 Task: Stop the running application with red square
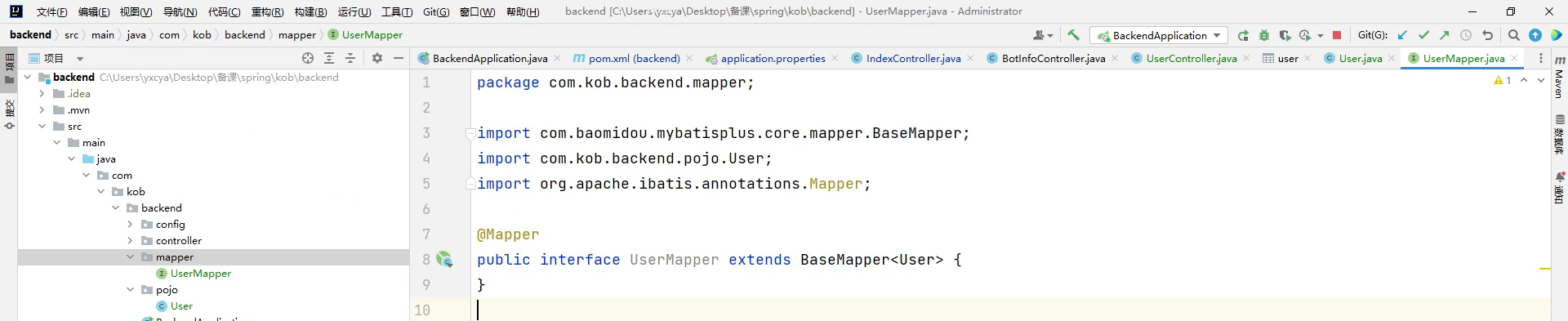[1337, 35]
